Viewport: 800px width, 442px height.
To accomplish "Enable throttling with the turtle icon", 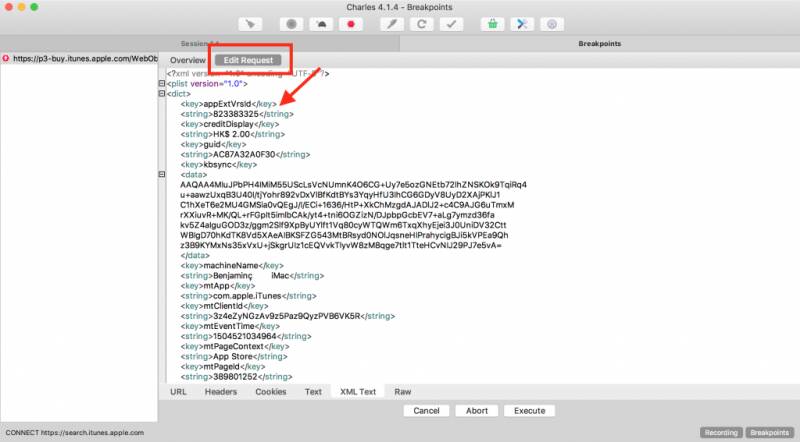I will [321, 24].
